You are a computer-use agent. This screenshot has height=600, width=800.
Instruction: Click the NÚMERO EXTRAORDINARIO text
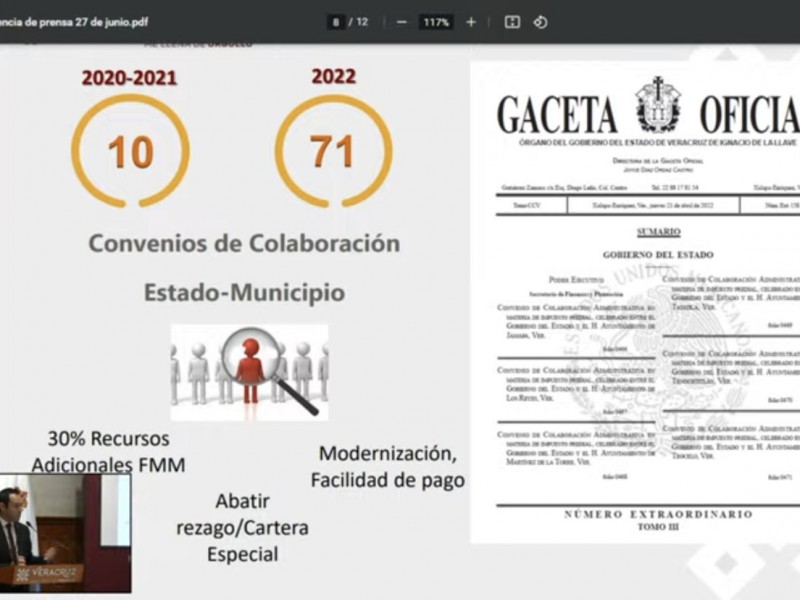click(x=659, y=514)
